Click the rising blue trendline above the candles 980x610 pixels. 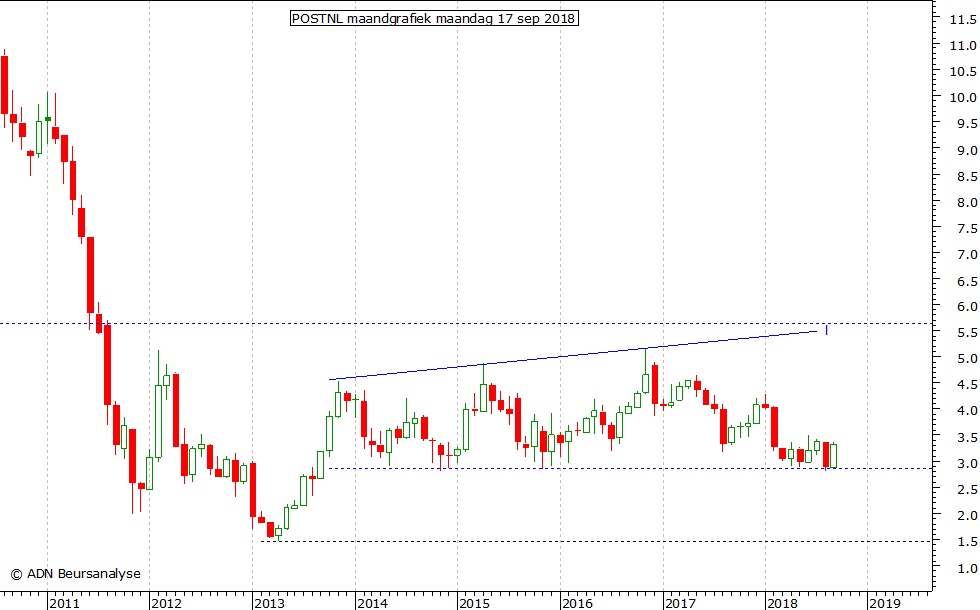[x=573, y=355]
